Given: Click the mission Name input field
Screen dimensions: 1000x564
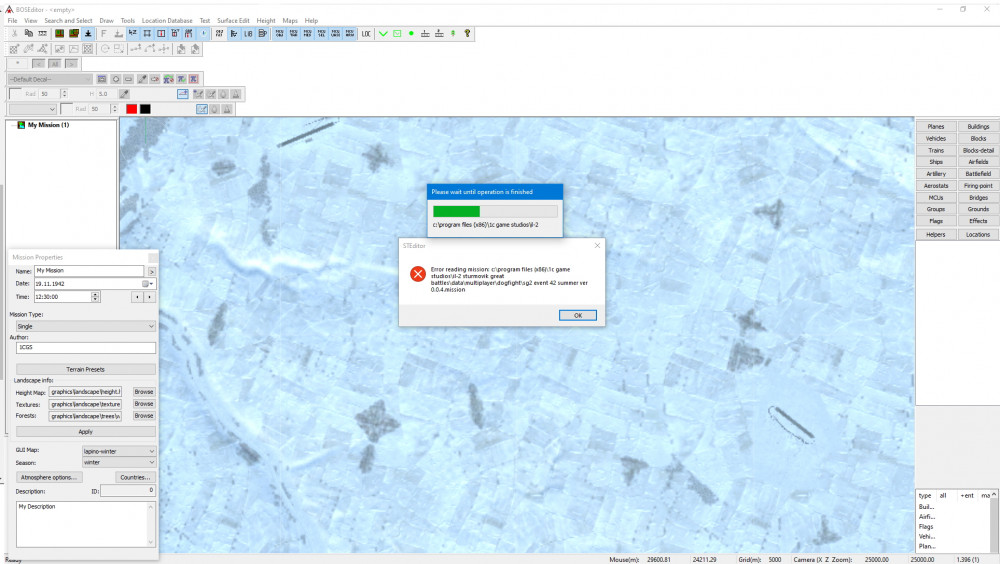Looking at the screenshot, I should tap(89, 271).
